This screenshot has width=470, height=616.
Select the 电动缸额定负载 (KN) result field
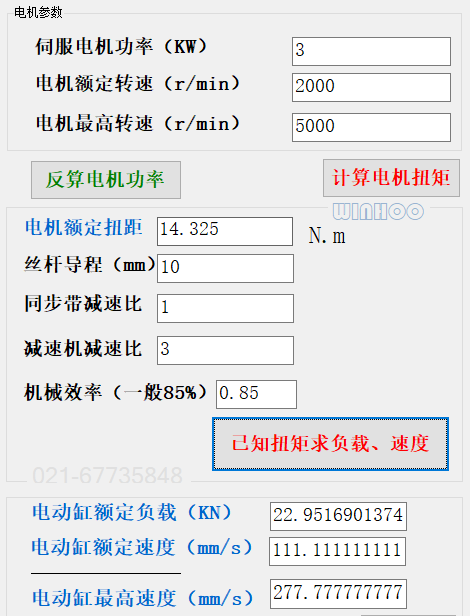tap(338, 516)
